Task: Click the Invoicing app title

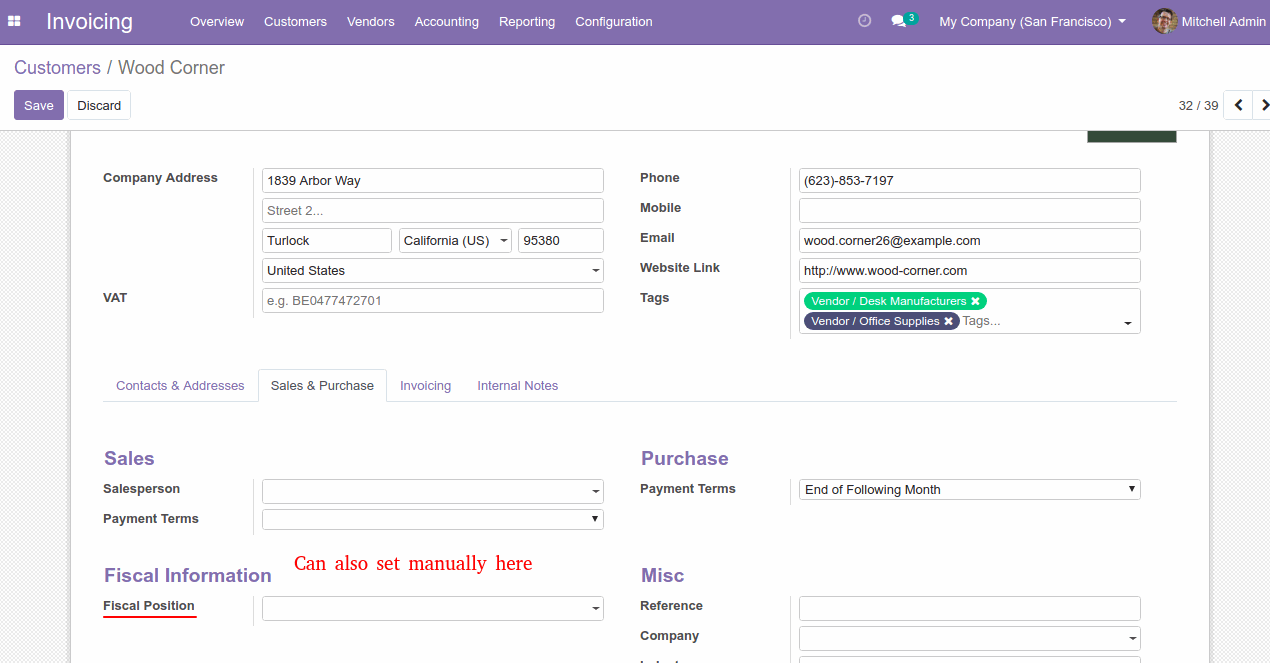Action: (89, 21)
